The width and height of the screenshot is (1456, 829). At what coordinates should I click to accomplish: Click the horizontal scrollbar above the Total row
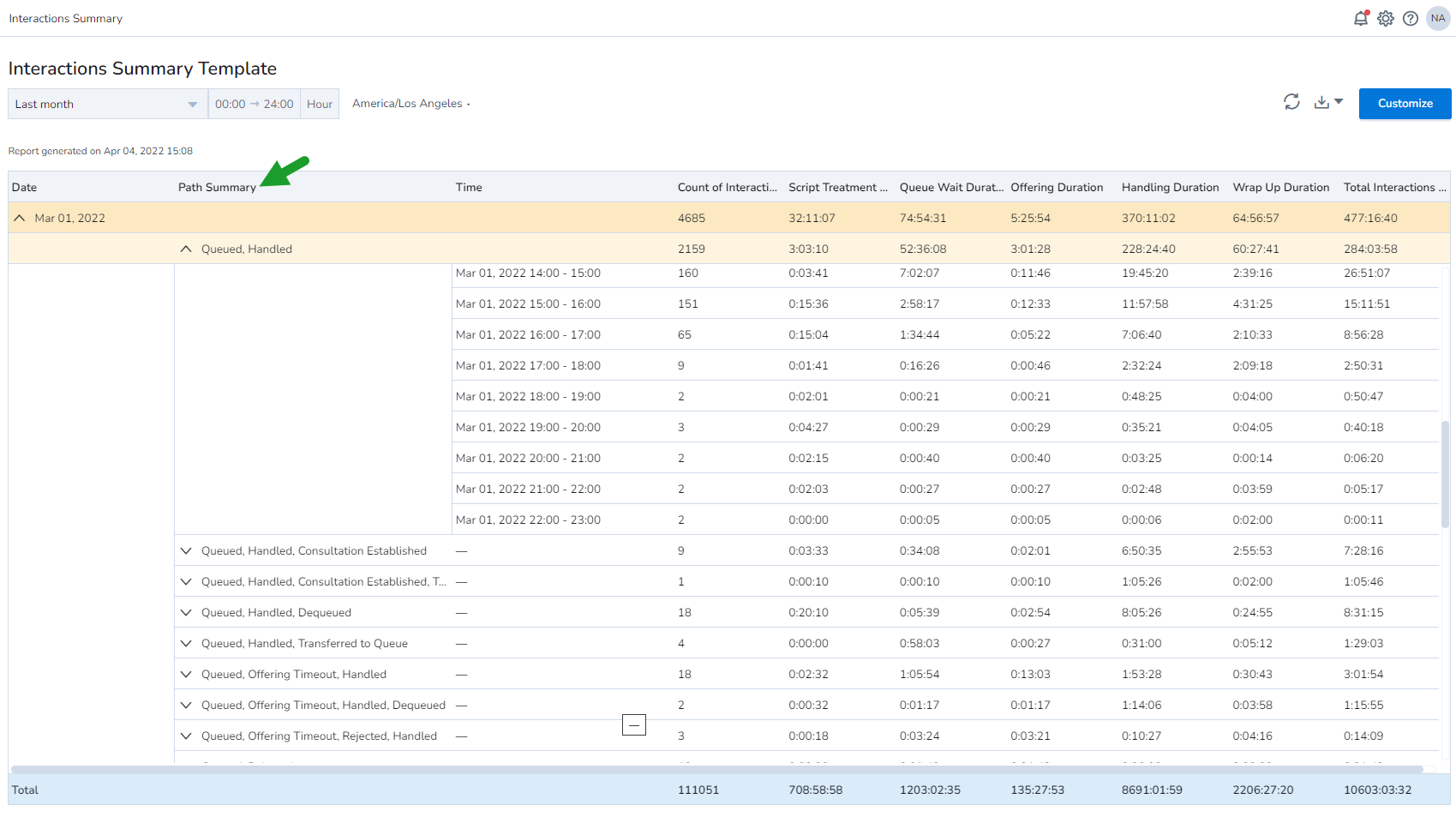click(716, 769)
